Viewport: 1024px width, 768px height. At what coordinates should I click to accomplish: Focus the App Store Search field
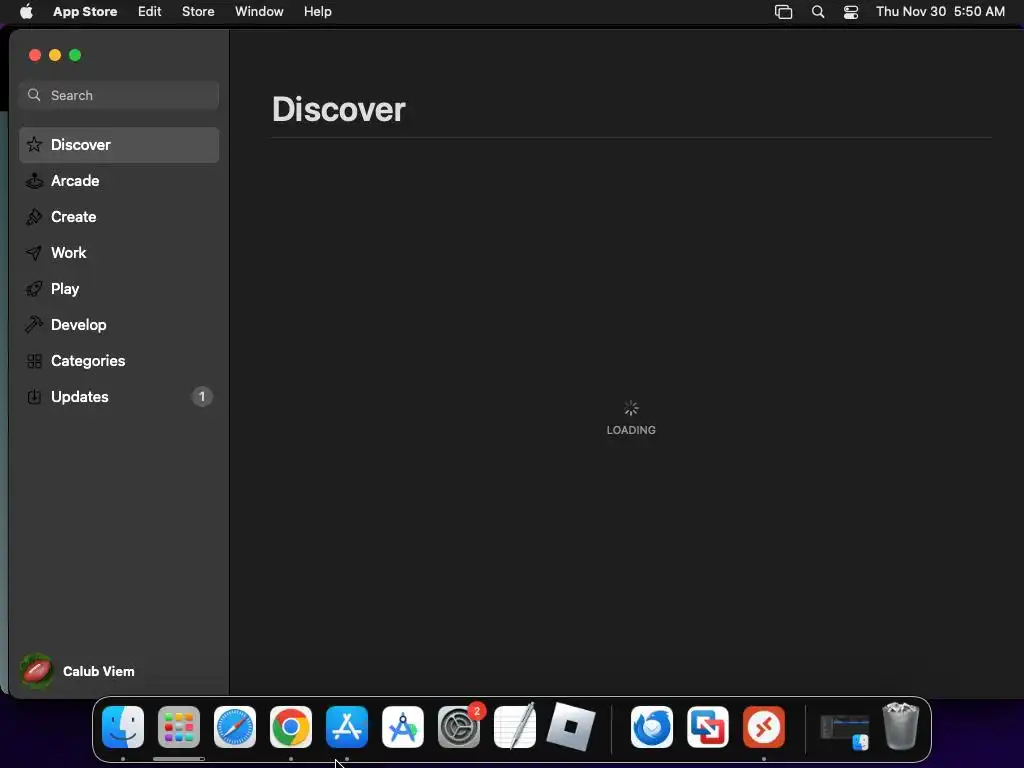click(119, 95)
